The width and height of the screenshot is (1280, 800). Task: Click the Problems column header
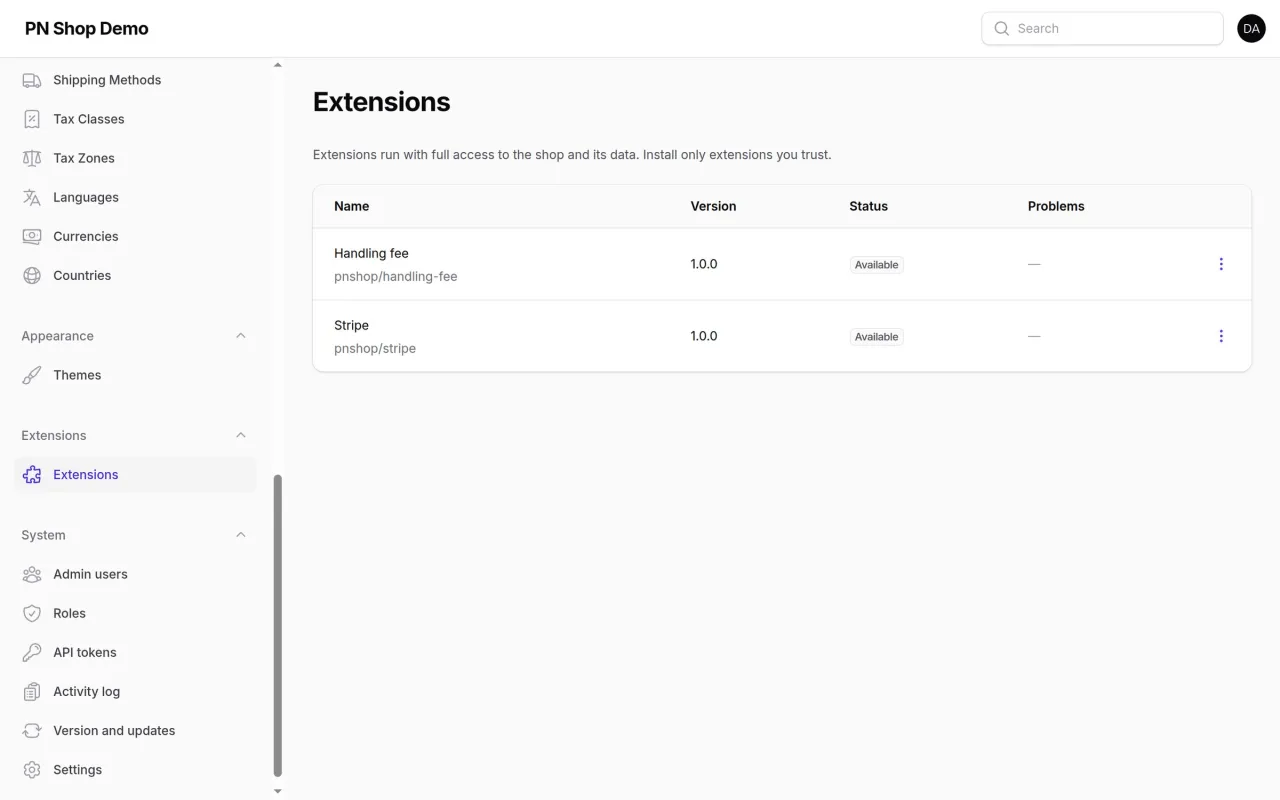[1056, 206]
